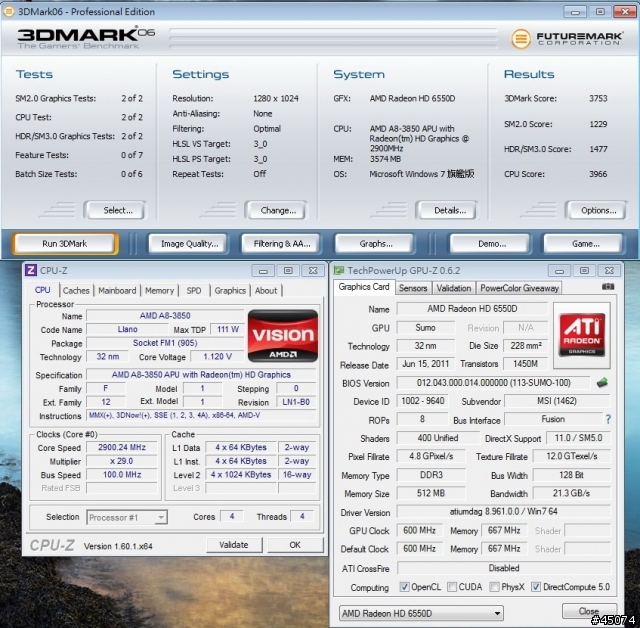Click the Device ID value 1002 - 9640

coord(422,401)
